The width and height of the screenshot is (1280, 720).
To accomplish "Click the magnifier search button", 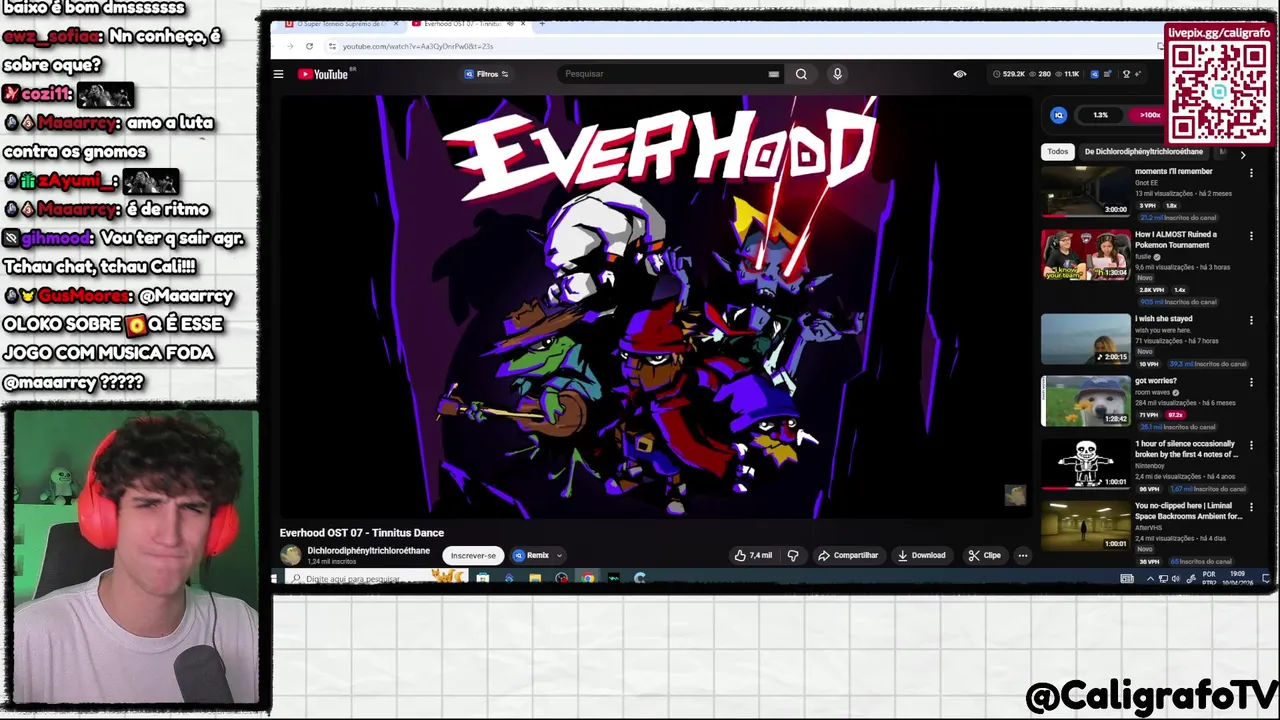I will pos(801,74).
